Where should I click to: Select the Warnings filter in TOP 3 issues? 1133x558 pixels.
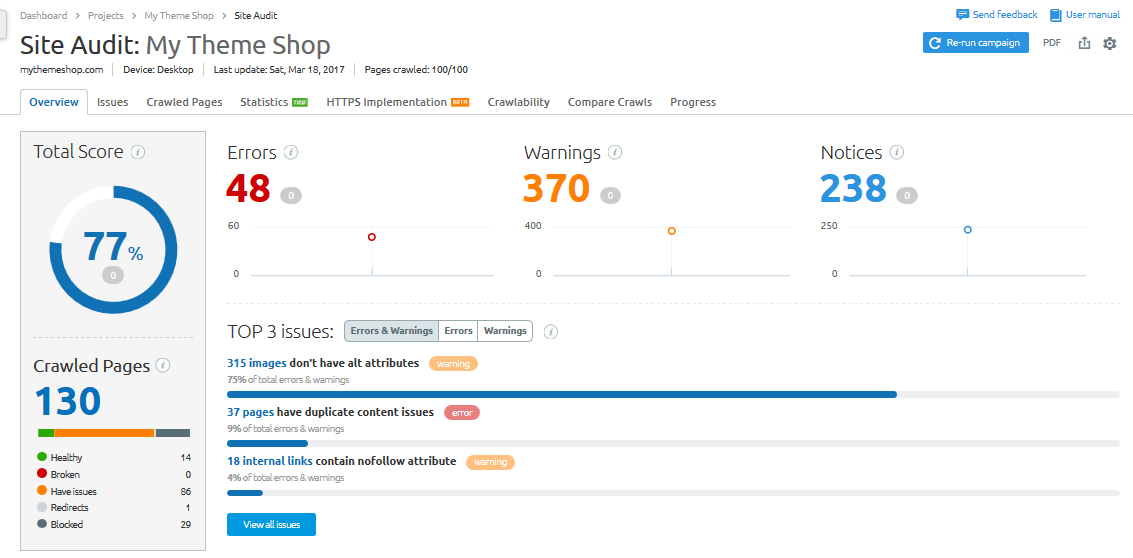(x=505, y=331)
